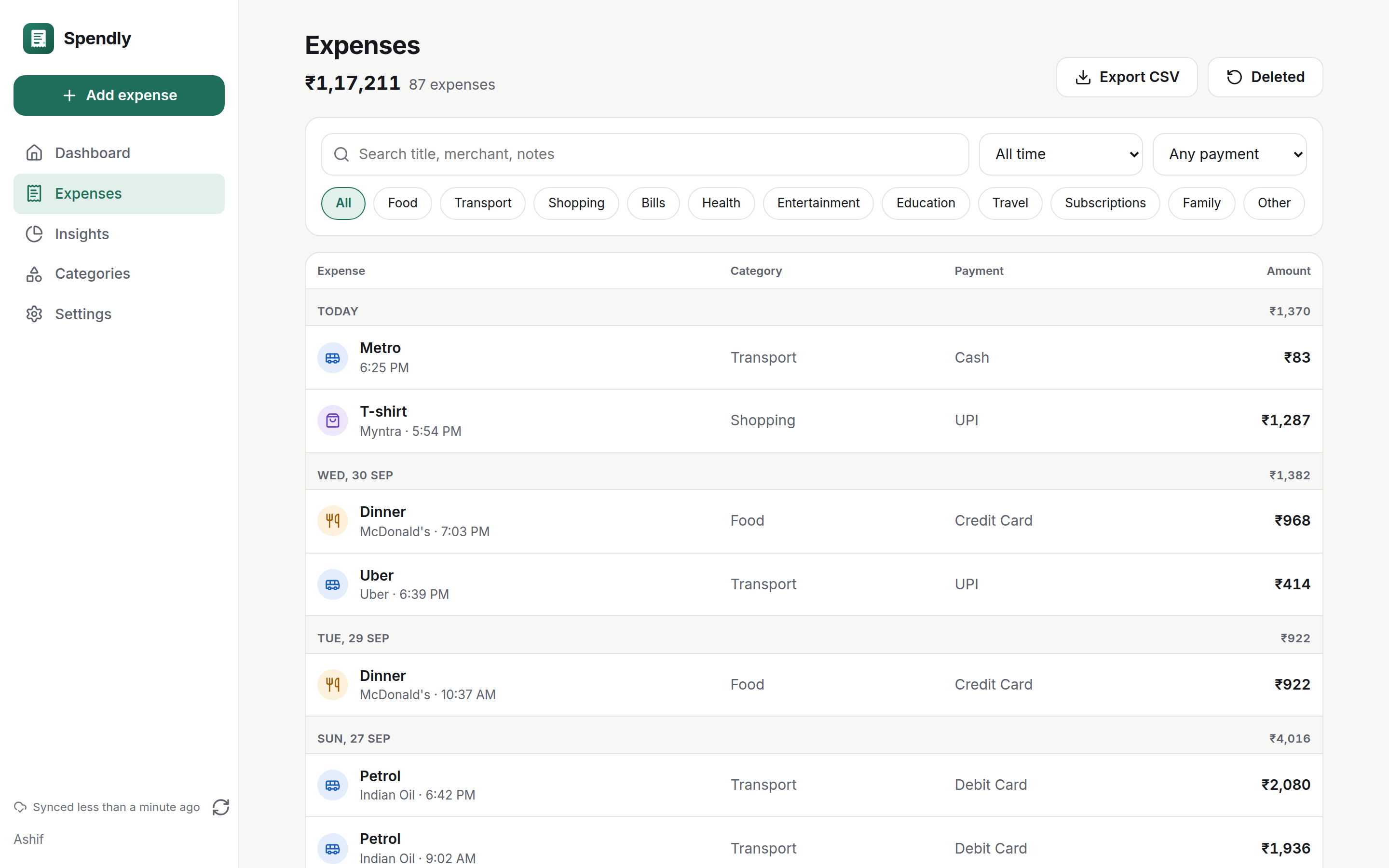Viewport: 1389px width, 868px height.
Task: Click the bus icon for ₹1,936 Petrol
Action: click(333, 849)
